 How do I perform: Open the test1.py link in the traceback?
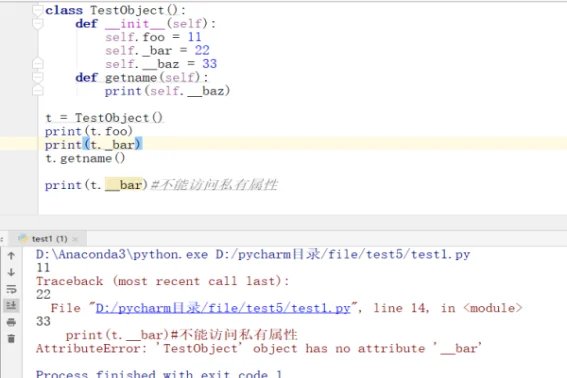223,308
